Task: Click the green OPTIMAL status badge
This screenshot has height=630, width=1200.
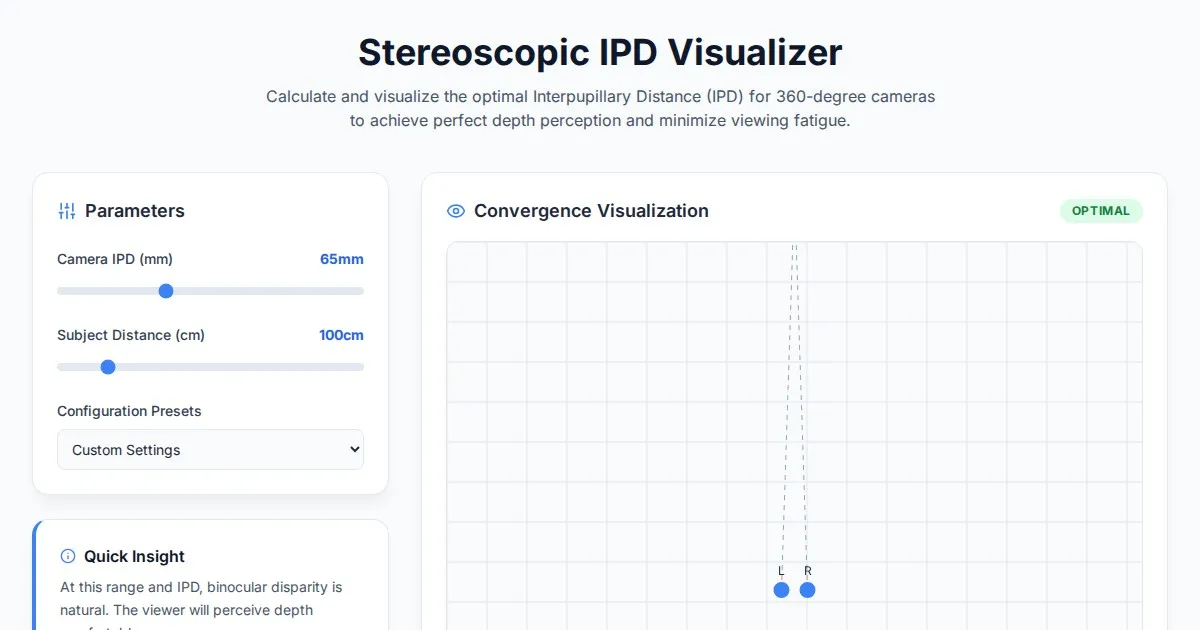Action: [x=1100, y=211]
